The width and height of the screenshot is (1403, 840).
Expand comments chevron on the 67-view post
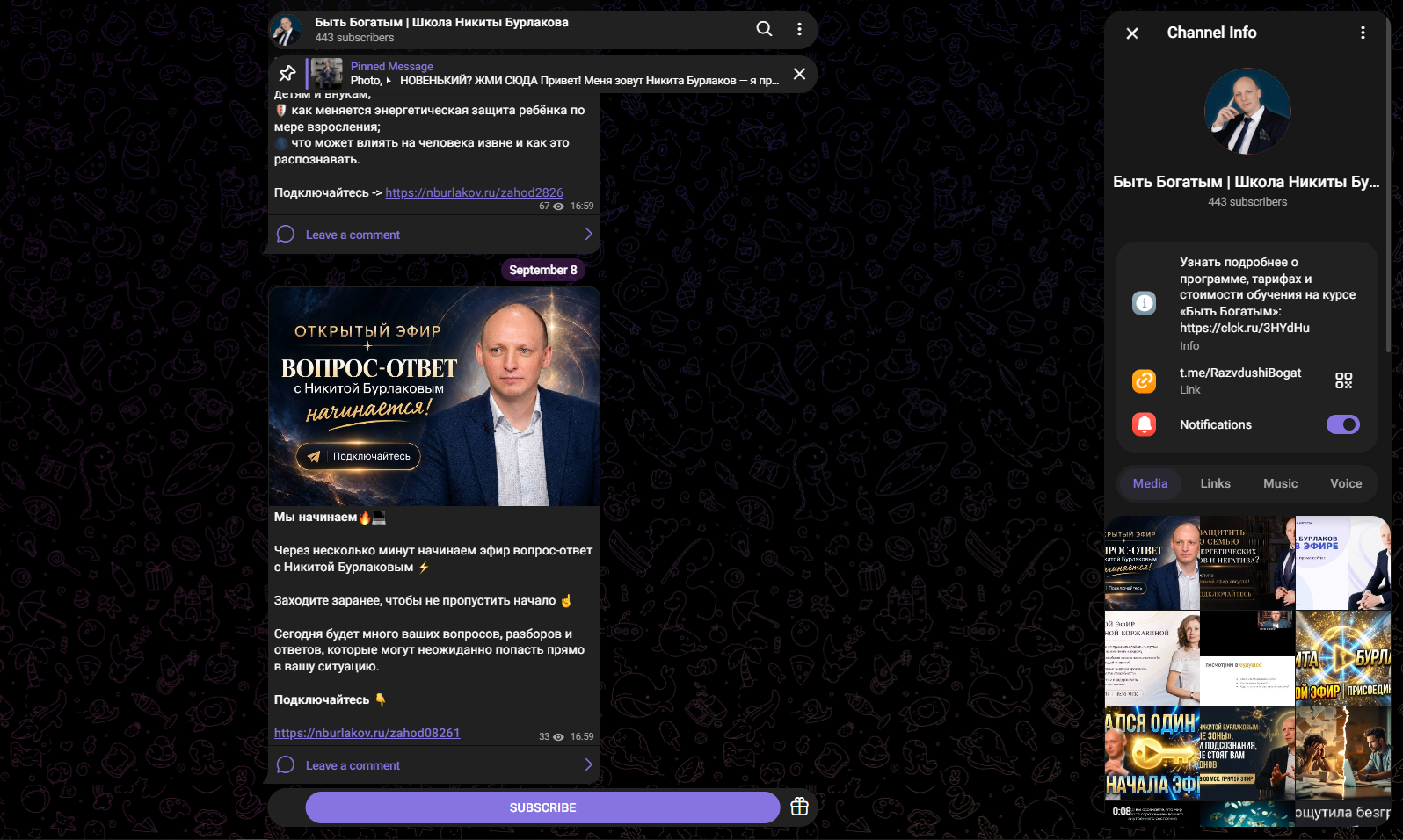(x=588, y=235)
